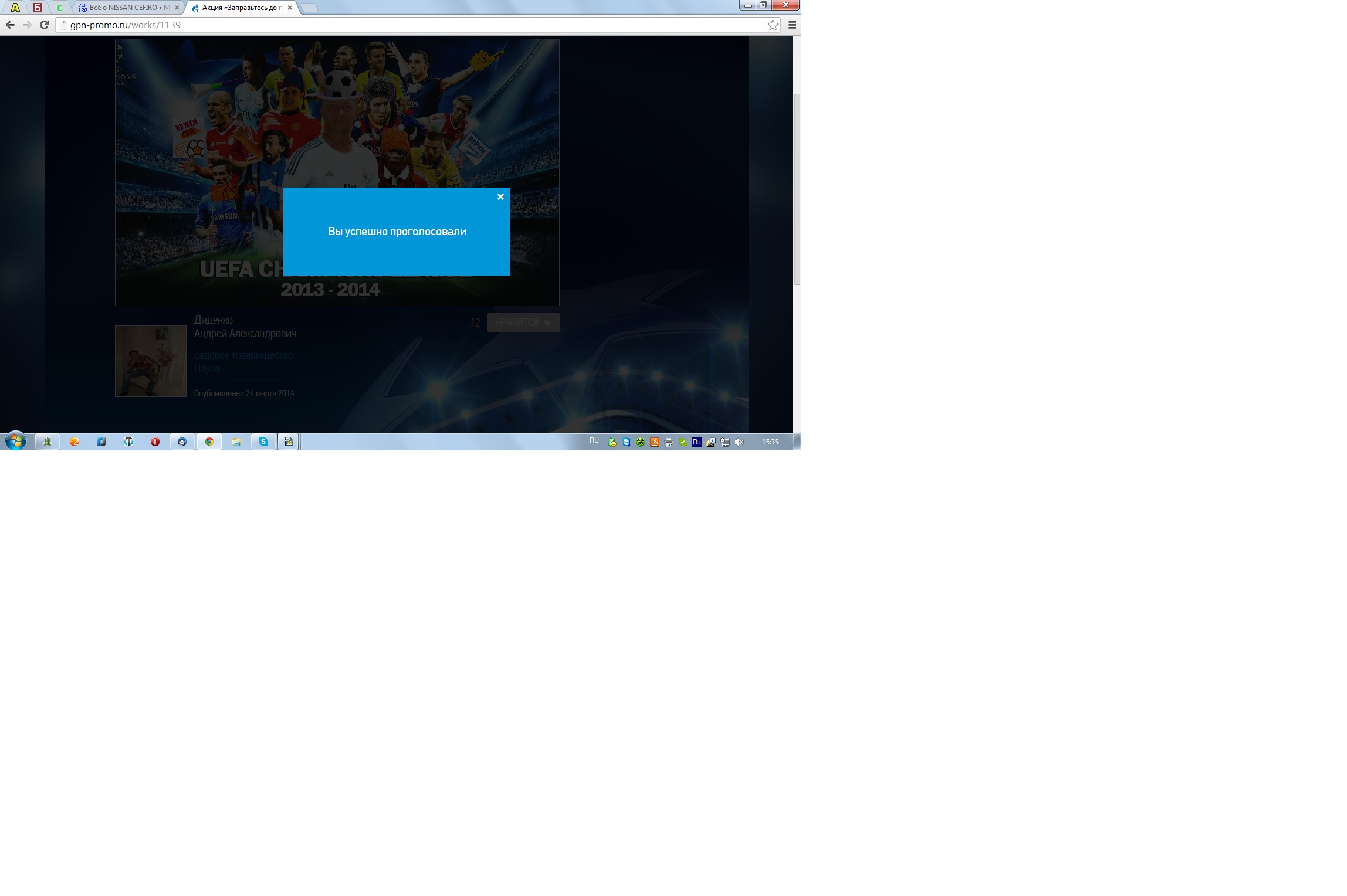
Task: Open the clock showing 15:35
Action: 770,442
